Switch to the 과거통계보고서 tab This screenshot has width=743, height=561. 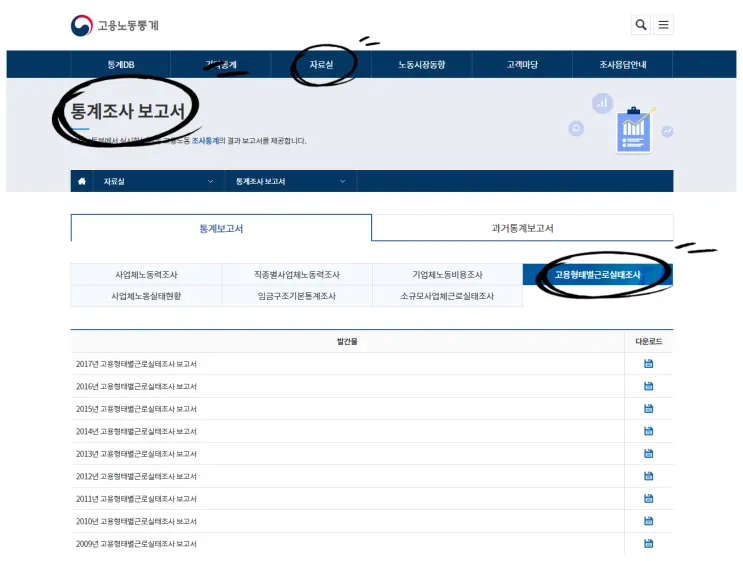tap(523, 228)
